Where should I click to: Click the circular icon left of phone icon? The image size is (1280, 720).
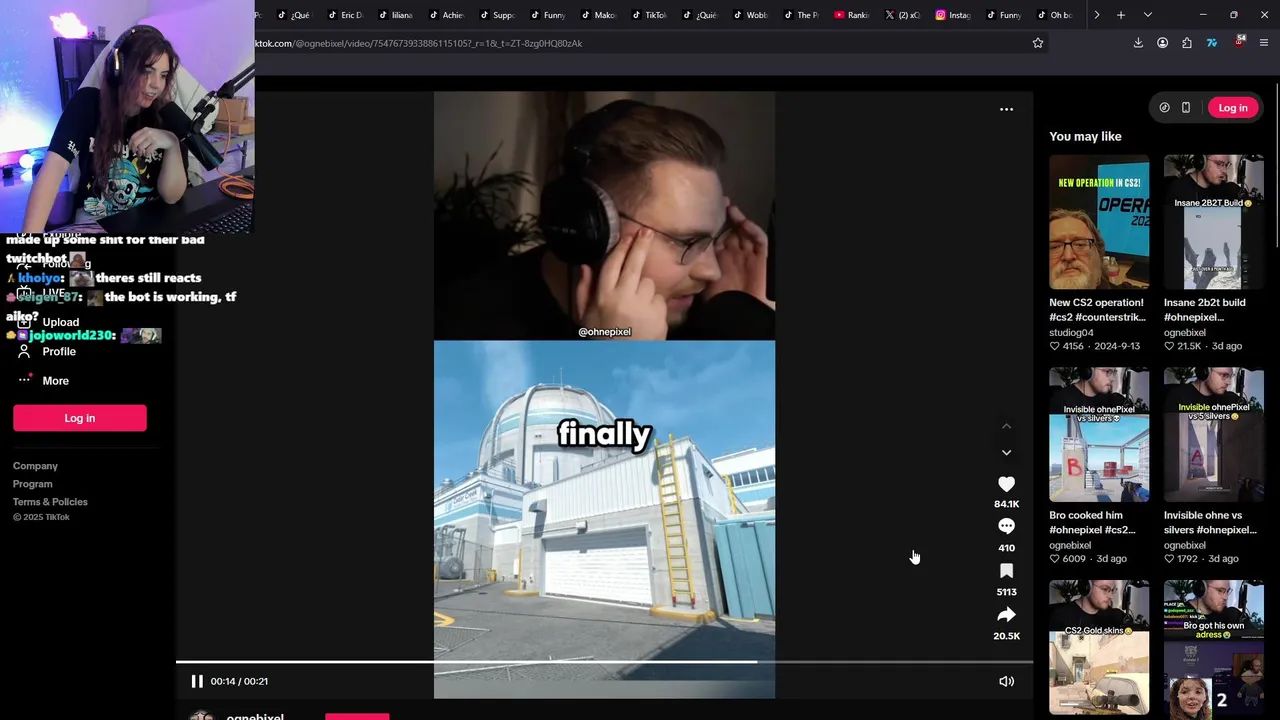click(1164, 108)
